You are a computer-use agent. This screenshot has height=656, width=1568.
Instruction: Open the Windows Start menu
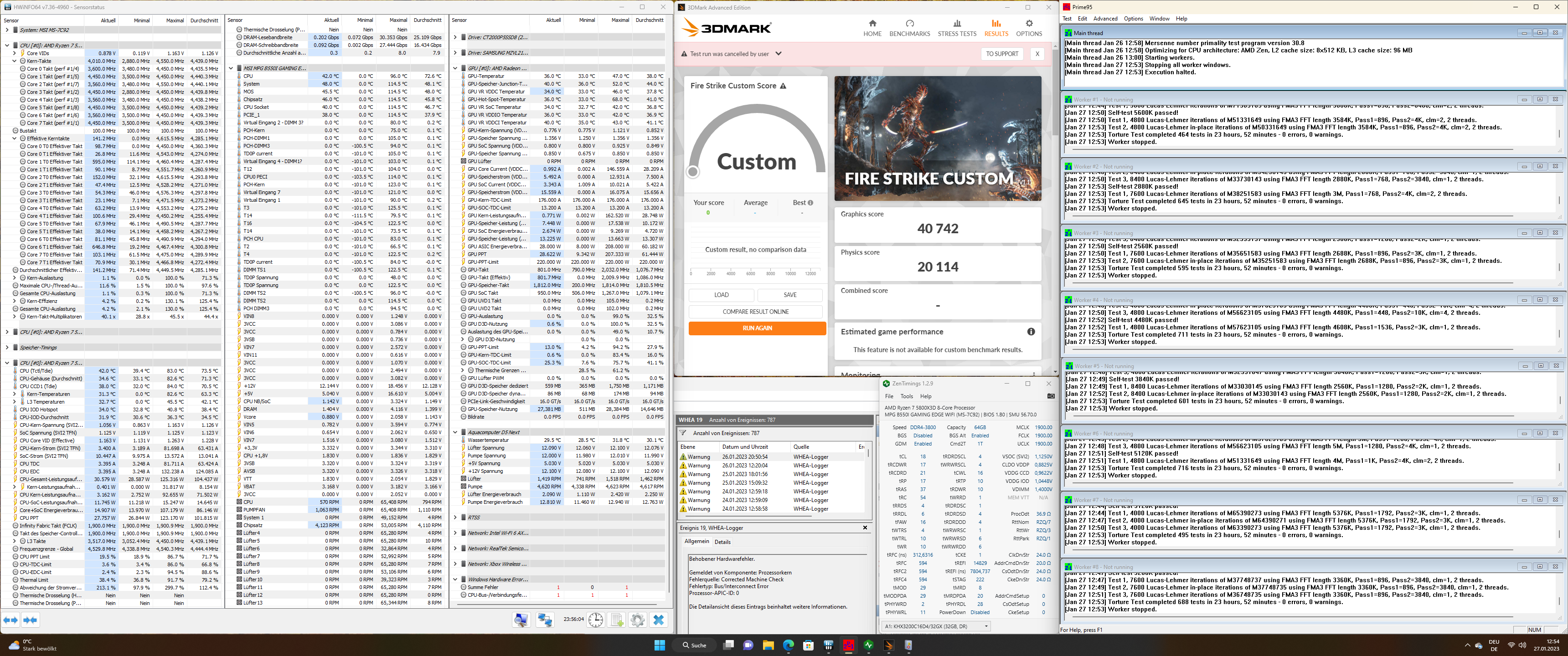click(x=659, y=645)
